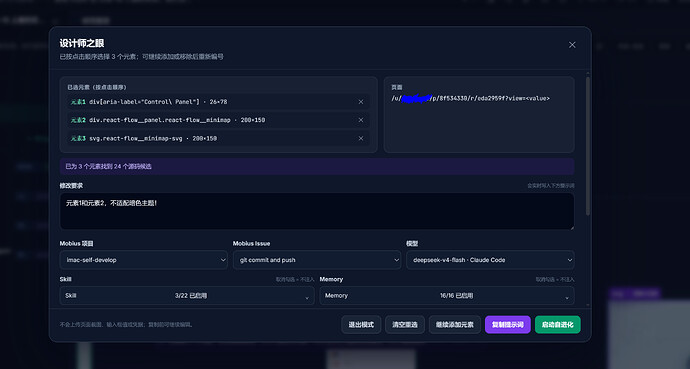Open Mobius Issue dropdown git commit and push
This screenshot has width=690, height=369.
coord(317,260)
